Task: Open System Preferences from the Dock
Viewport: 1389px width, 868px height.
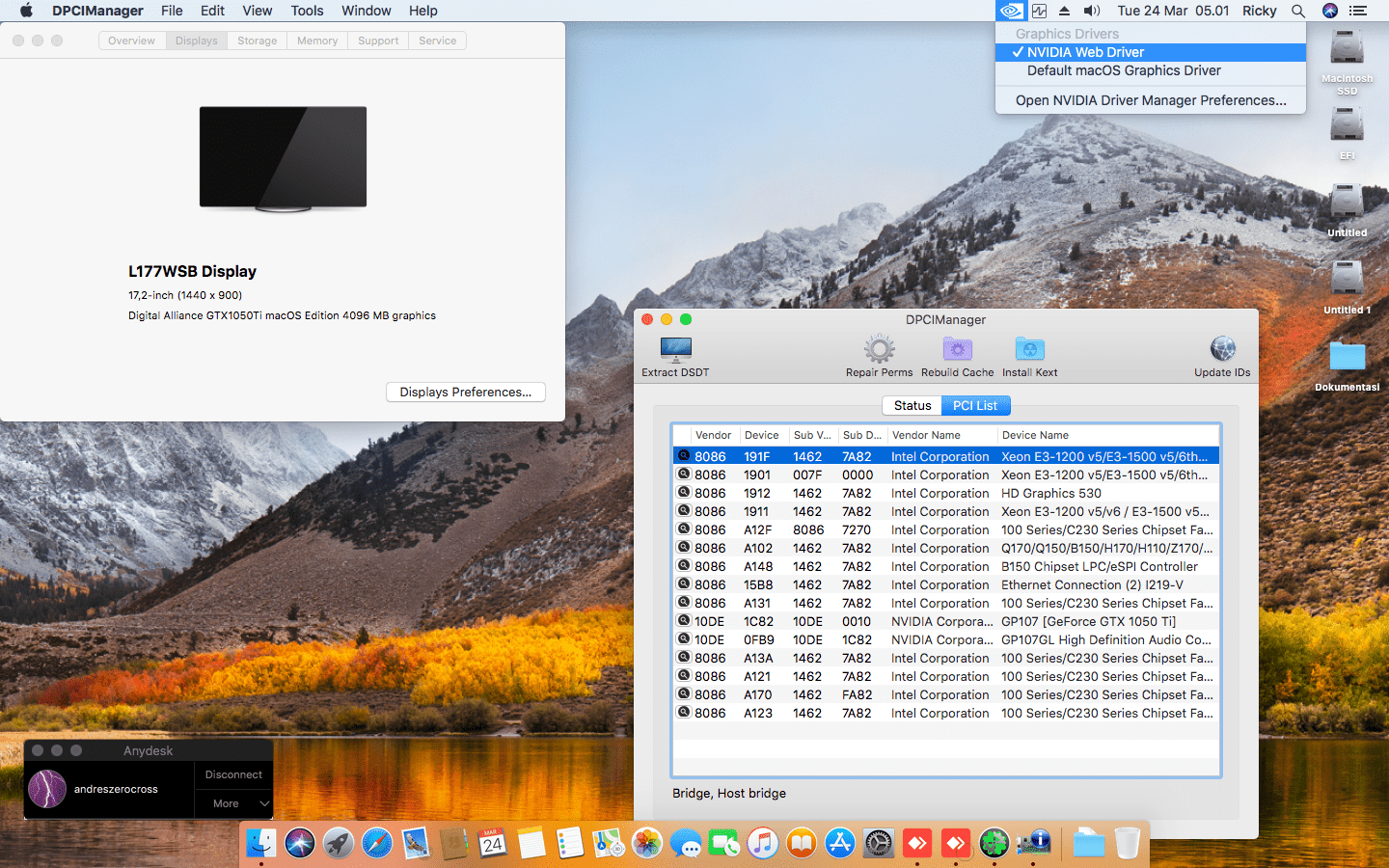Action: click(879, 843)
